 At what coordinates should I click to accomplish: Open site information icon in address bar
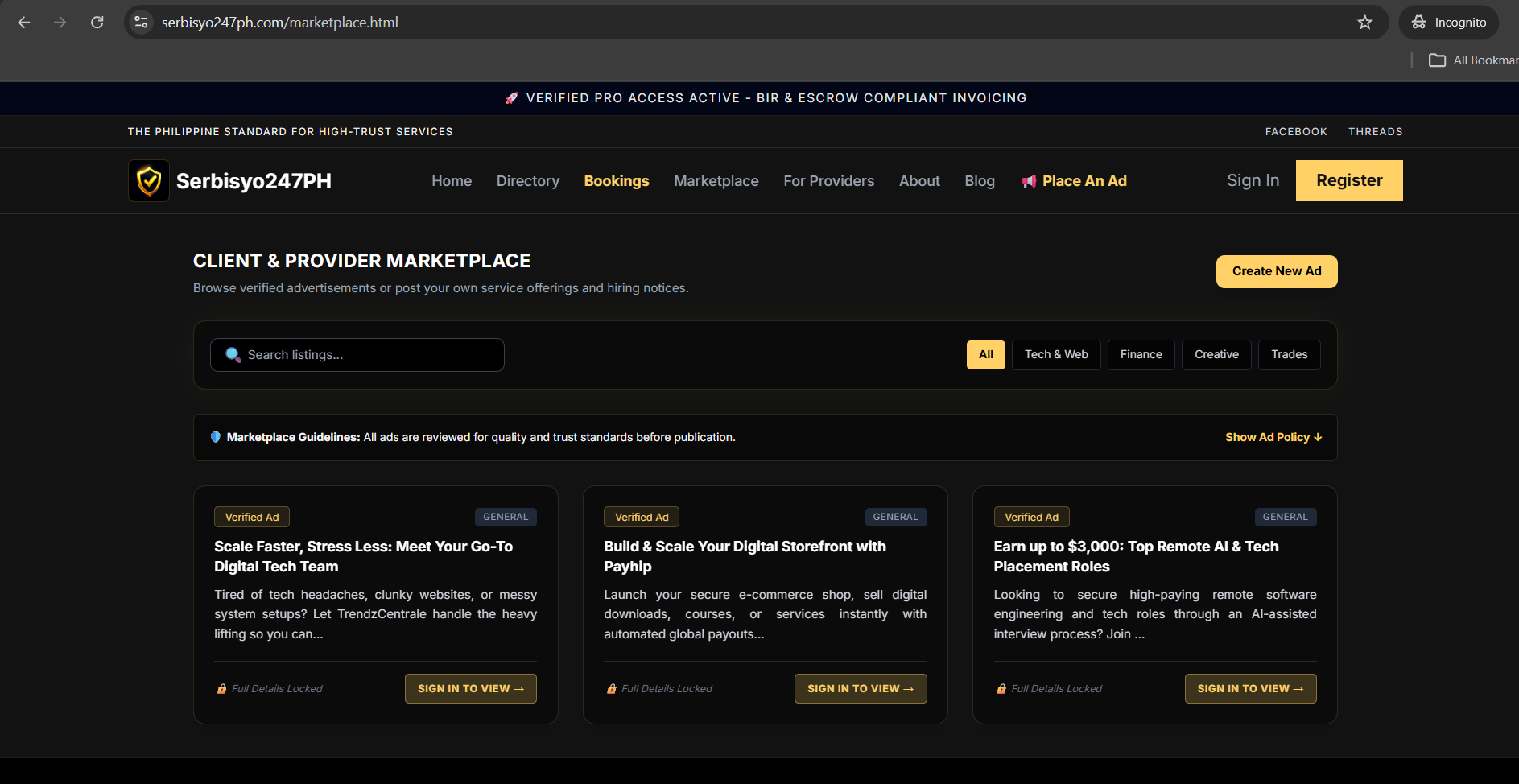click(x=142, y=23)
